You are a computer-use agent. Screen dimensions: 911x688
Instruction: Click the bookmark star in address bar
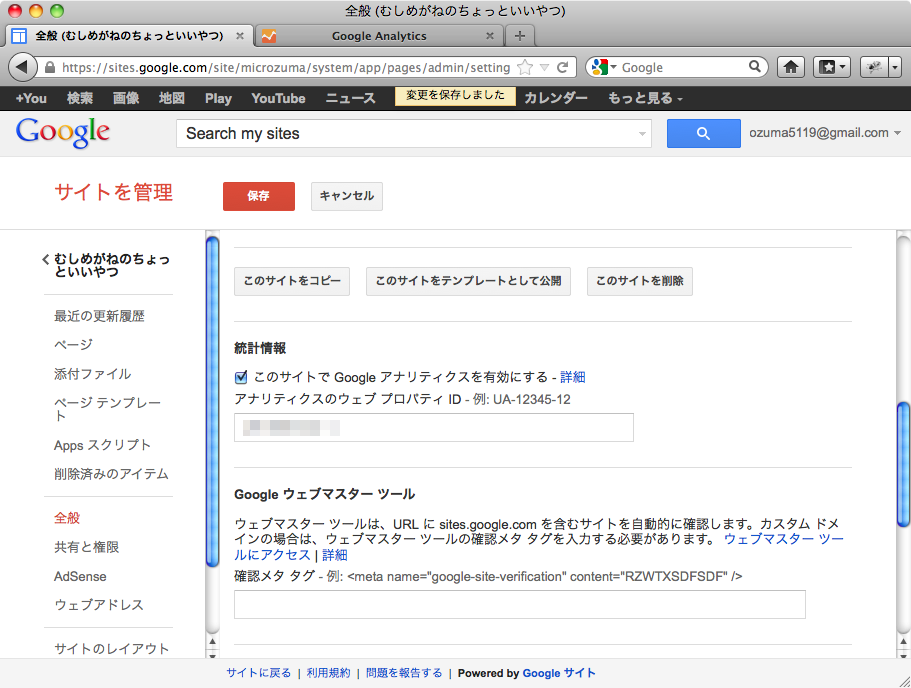(525, 67)
